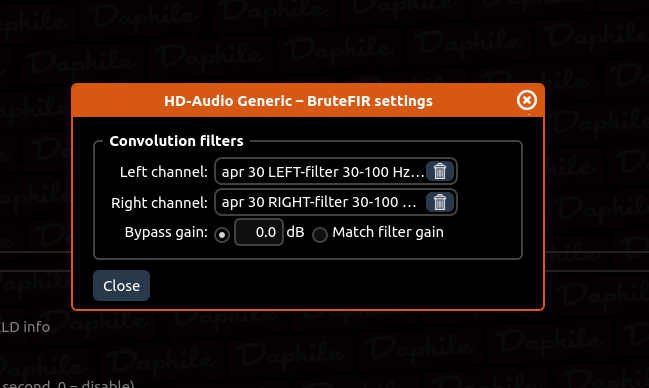The height and width of the screenshot is (388, 649).
Task: Click the partially hidden LD info text
Action: pyautogui.click(x=25, y=327)
